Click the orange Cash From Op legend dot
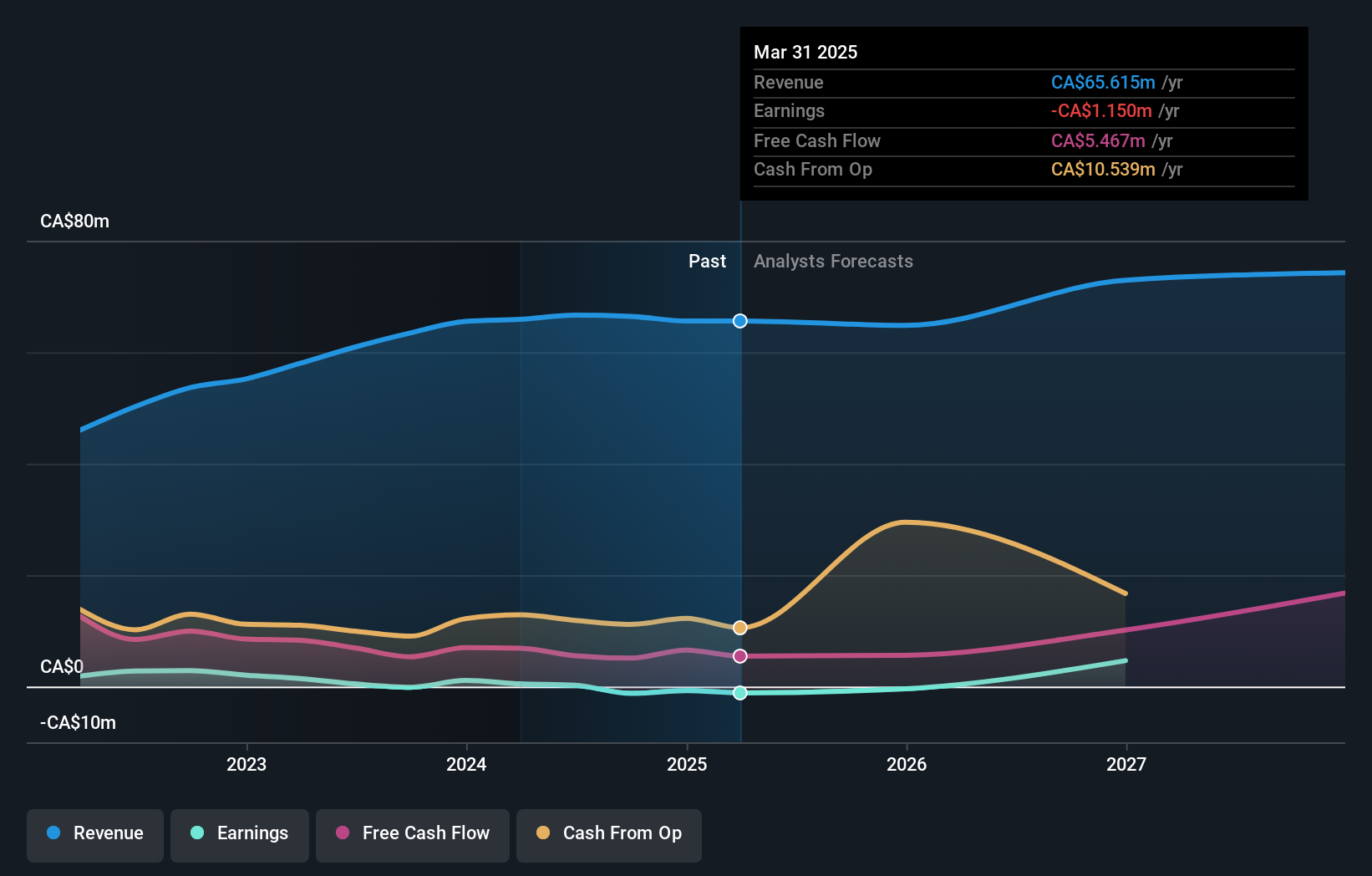1372x876 pixels. pos(543,833)
